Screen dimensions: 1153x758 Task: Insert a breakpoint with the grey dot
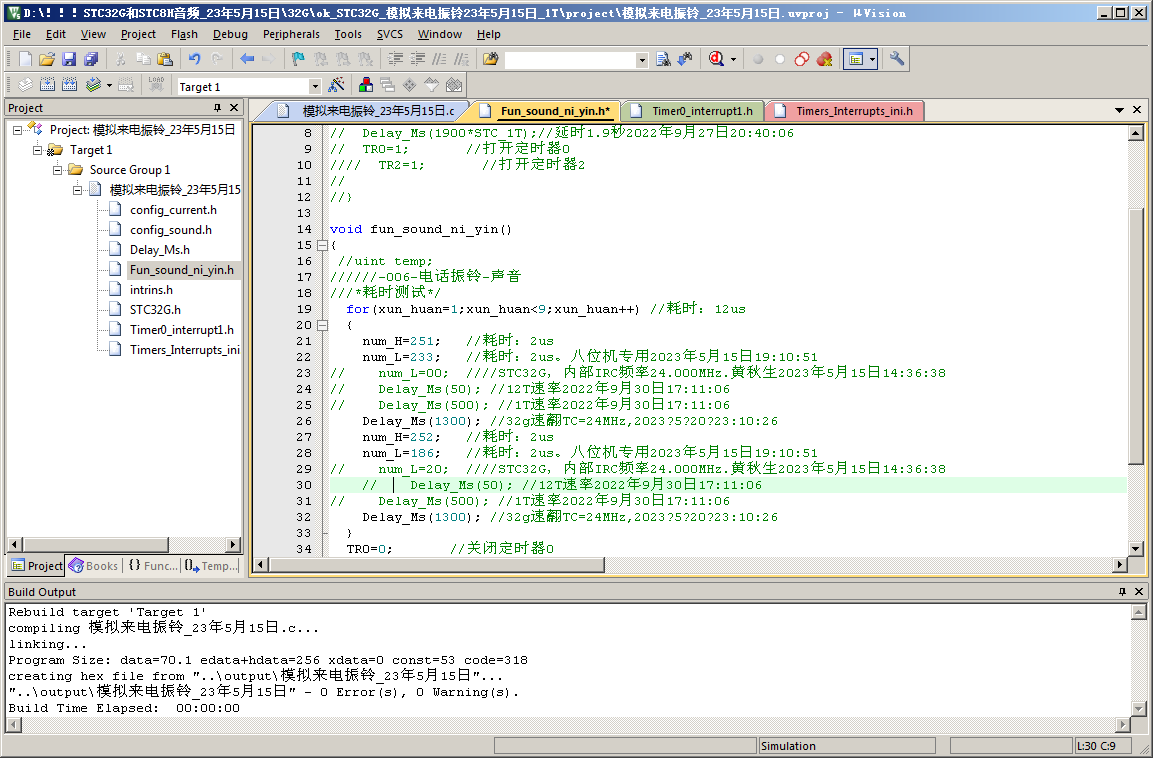[x=757, y=59]
